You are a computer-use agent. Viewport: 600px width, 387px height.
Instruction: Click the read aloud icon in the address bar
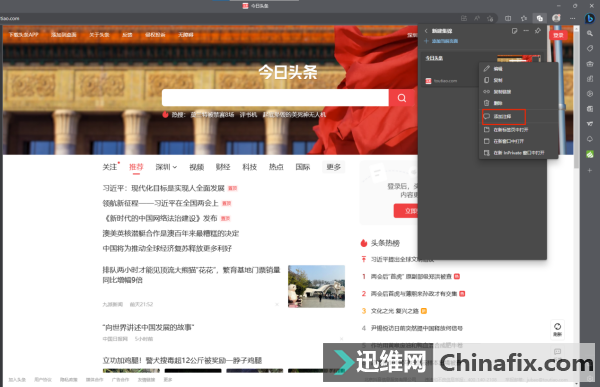tap(477, 18)
